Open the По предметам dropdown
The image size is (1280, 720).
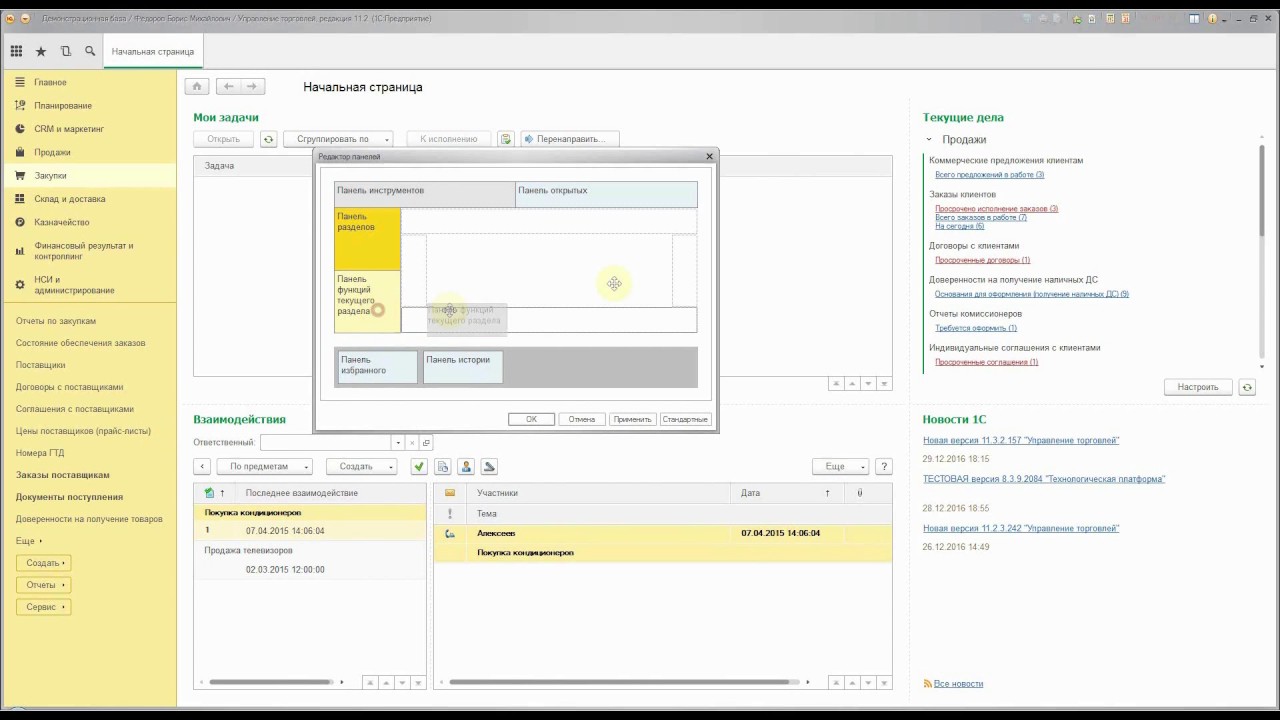tap(264, 466)
